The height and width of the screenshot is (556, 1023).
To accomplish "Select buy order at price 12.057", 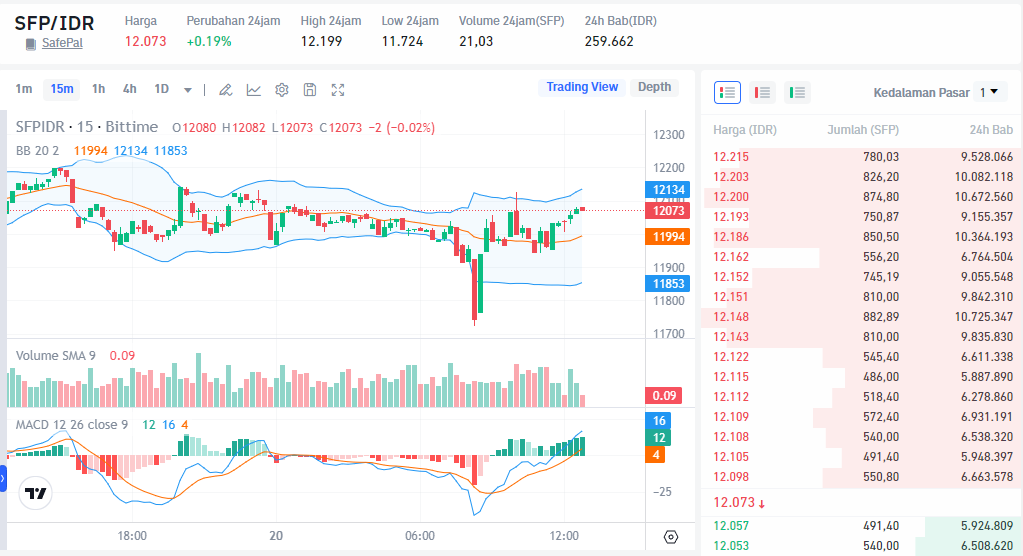I will point(862,526).
